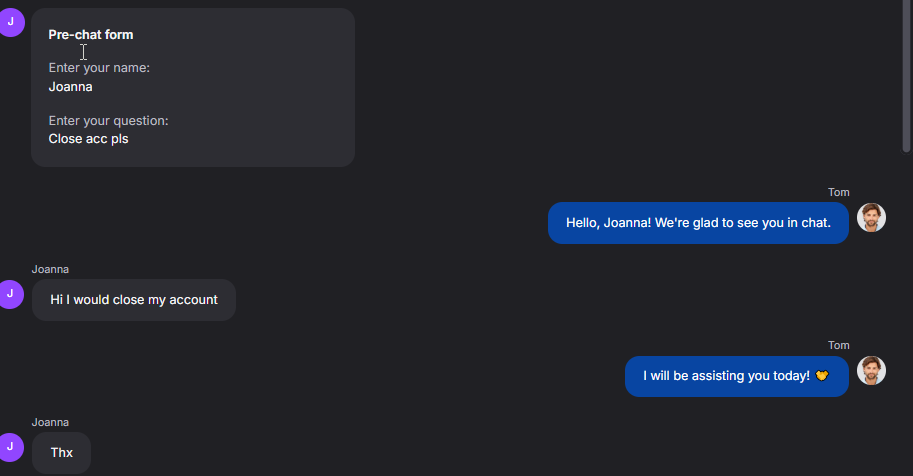Click the 'Joanna' name value in the pre-chat form
The height and width of the screenshot is (476, 913).
pyautogui.click(x=70, y=87)
